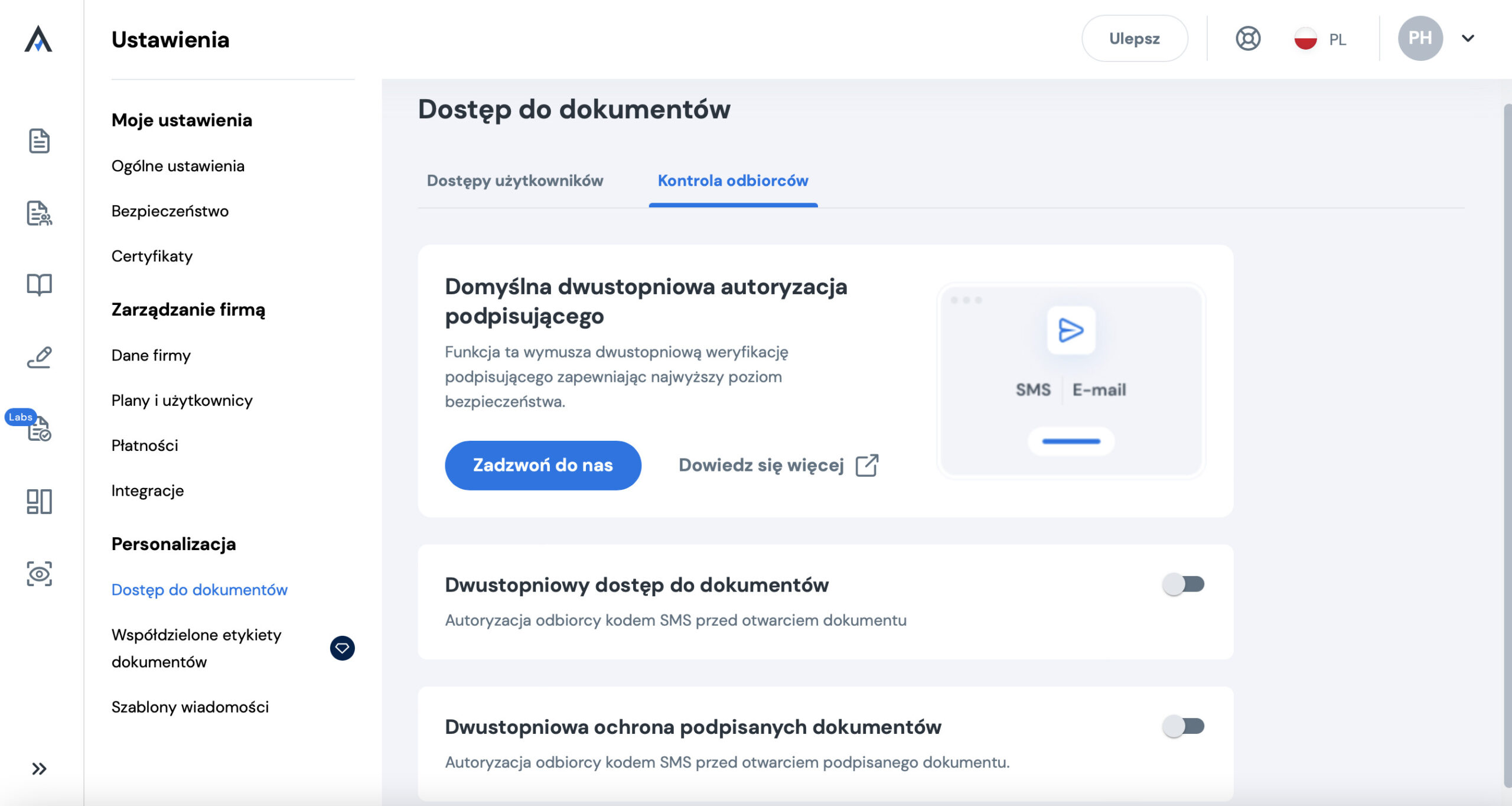Click the Ulepsz upgrade button

(x=1134, y=39)
